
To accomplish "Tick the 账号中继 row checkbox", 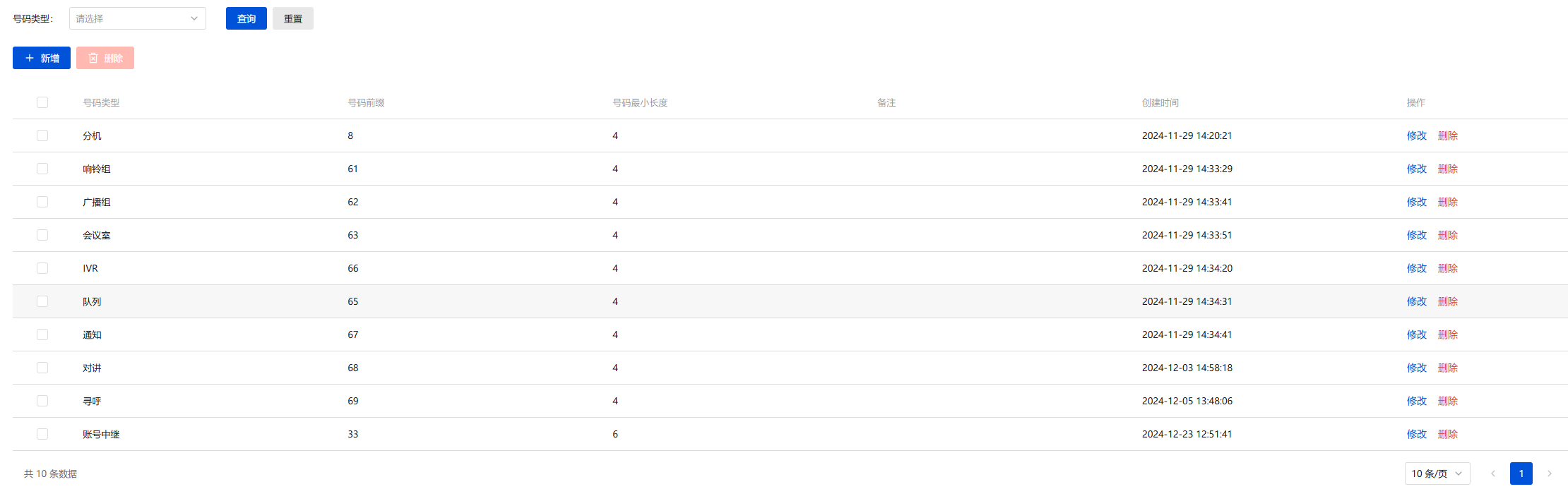I will pyautogui.click(x=42, y=434).
